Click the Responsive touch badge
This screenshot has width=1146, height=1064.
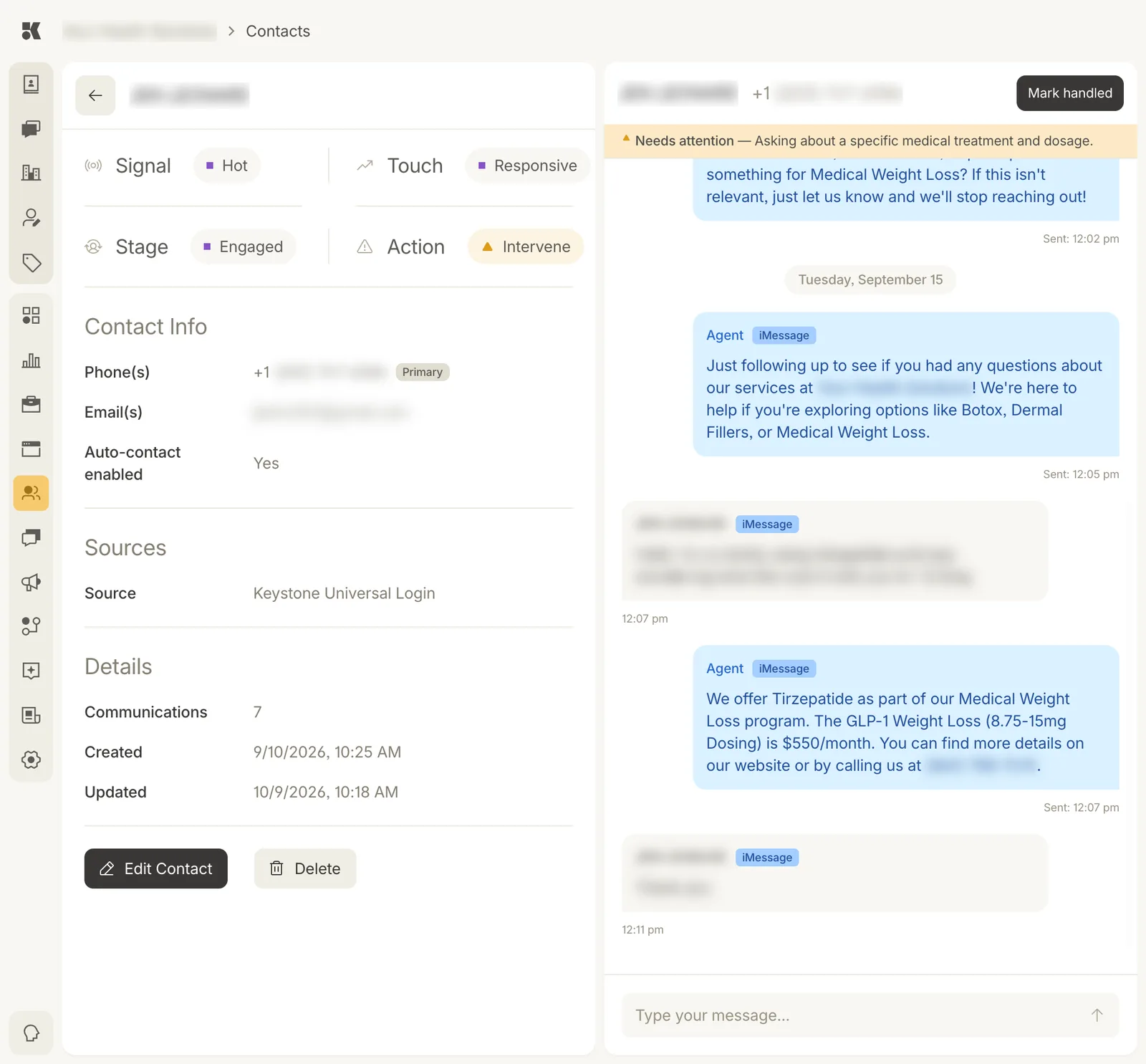click(x=527, y=166)
